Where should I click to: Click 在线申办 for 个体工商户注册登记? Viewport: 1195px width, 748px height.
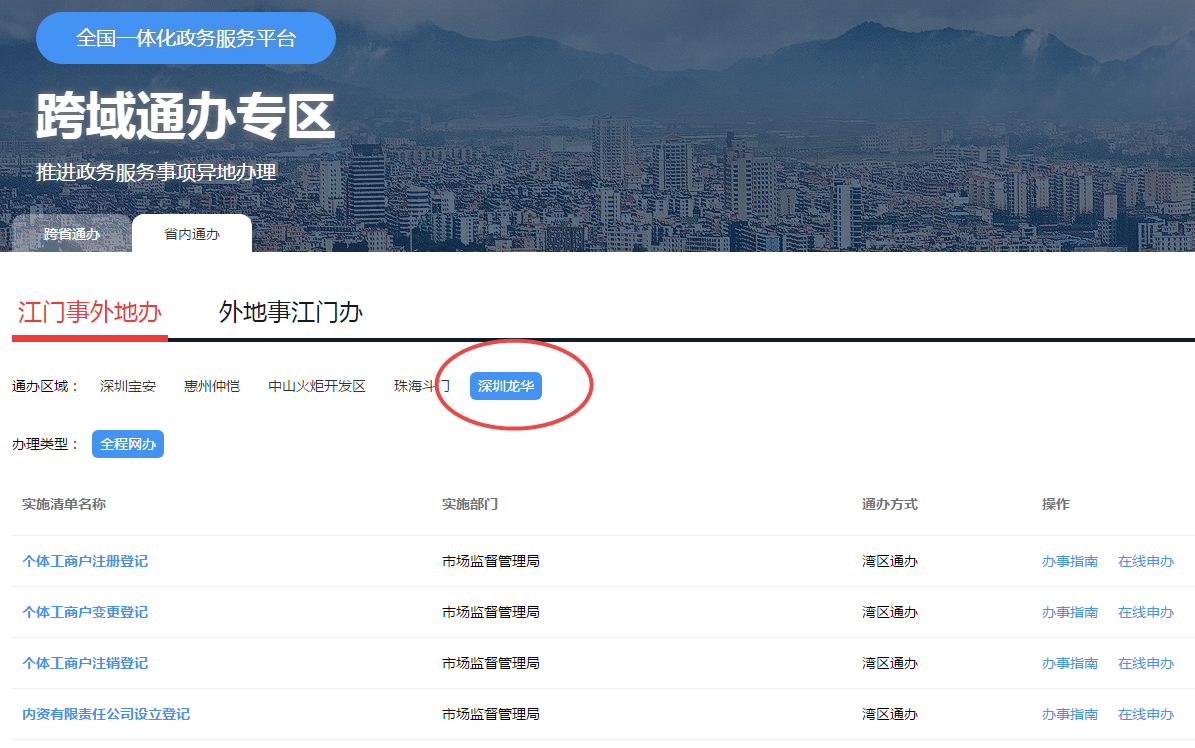1146,561
